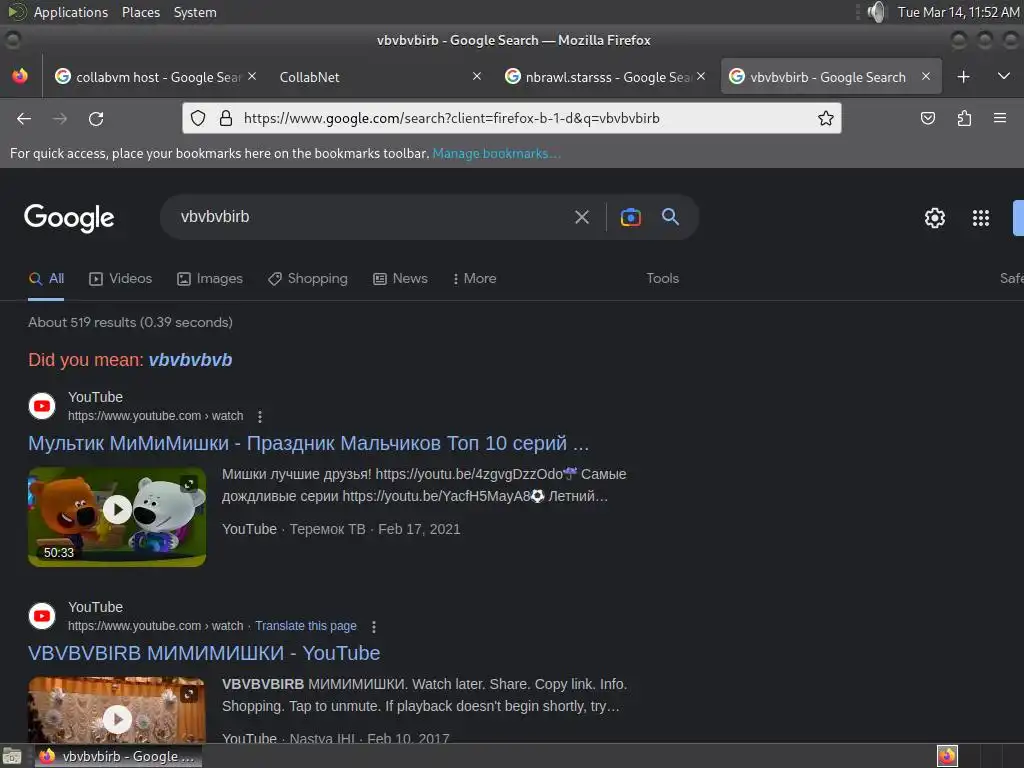
Task: Close the CollabNet tab
Action: coord(477,76)
